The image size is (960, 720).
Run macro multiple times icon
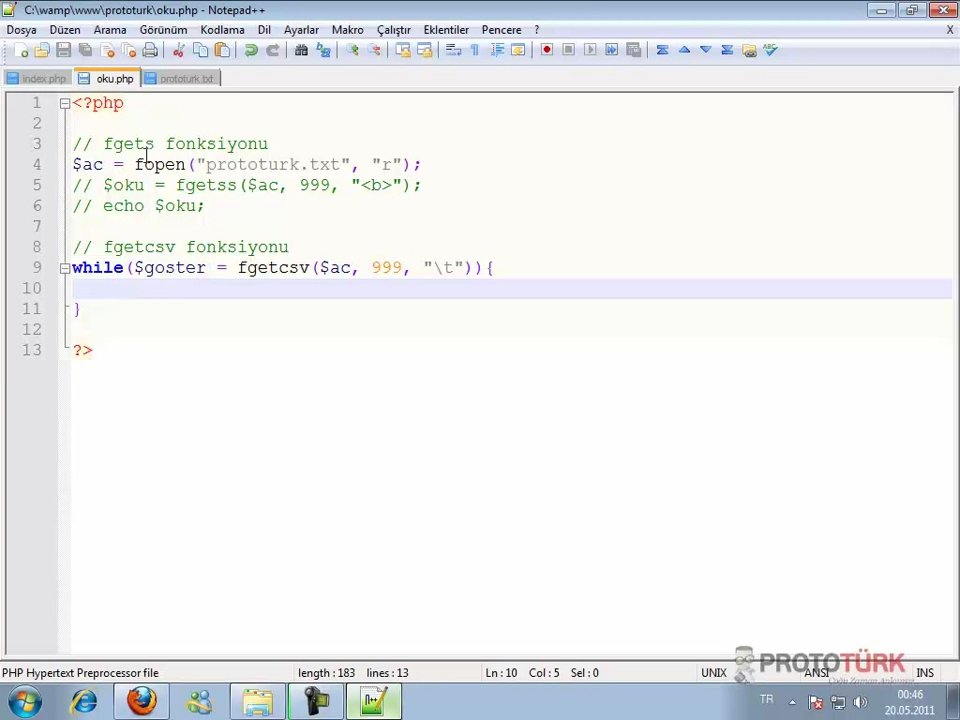pos(611,50)
